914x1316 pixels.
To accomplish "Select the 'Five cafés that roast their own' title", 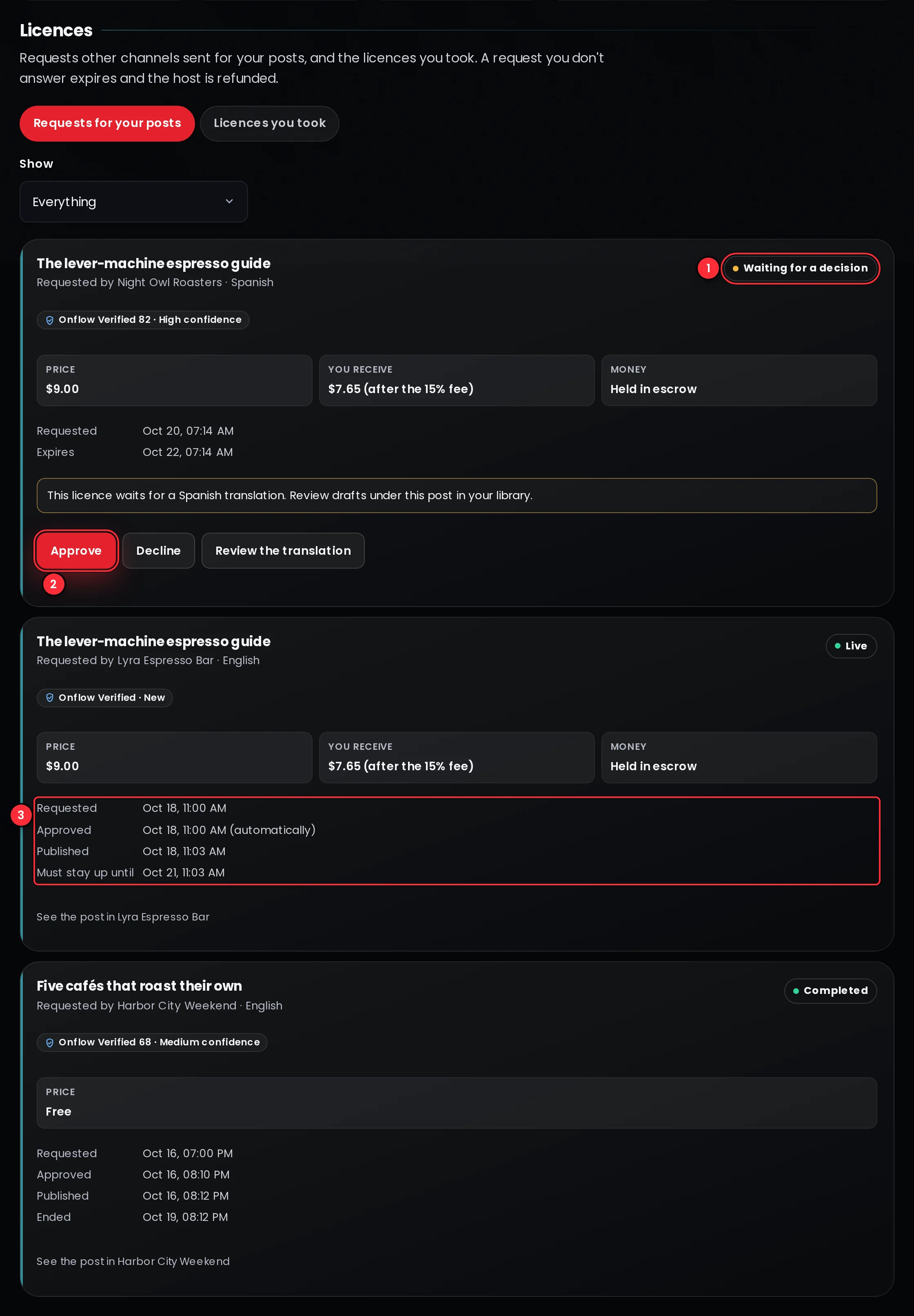I will (139, 985).
